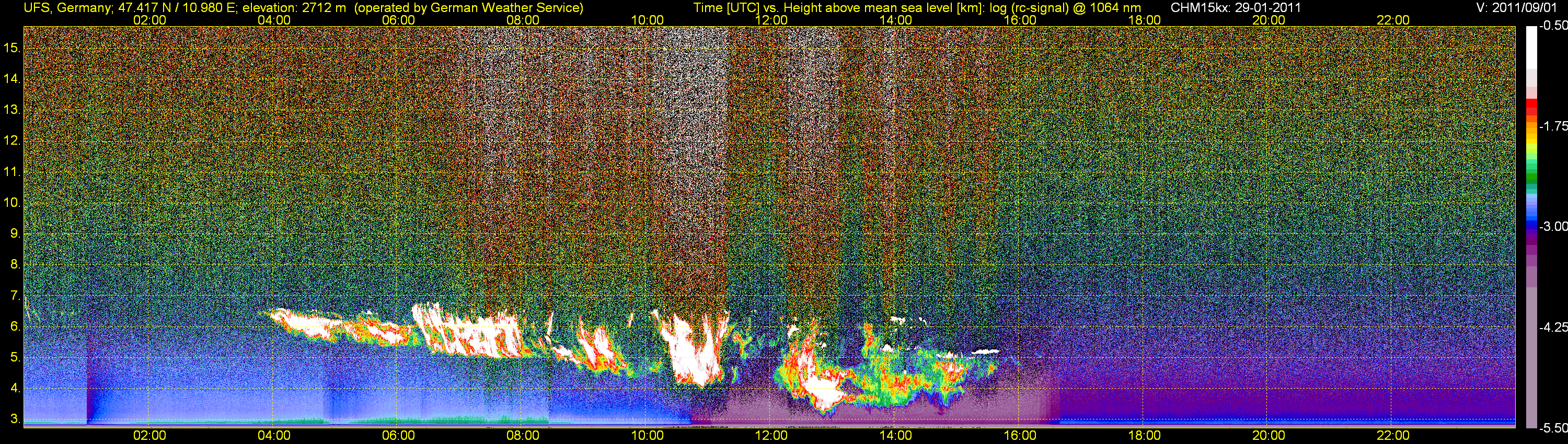This screenshot has height=444, width=1568.
Task: Select the 16:00 label on the bottom time axis
Action: [1020, 436]
